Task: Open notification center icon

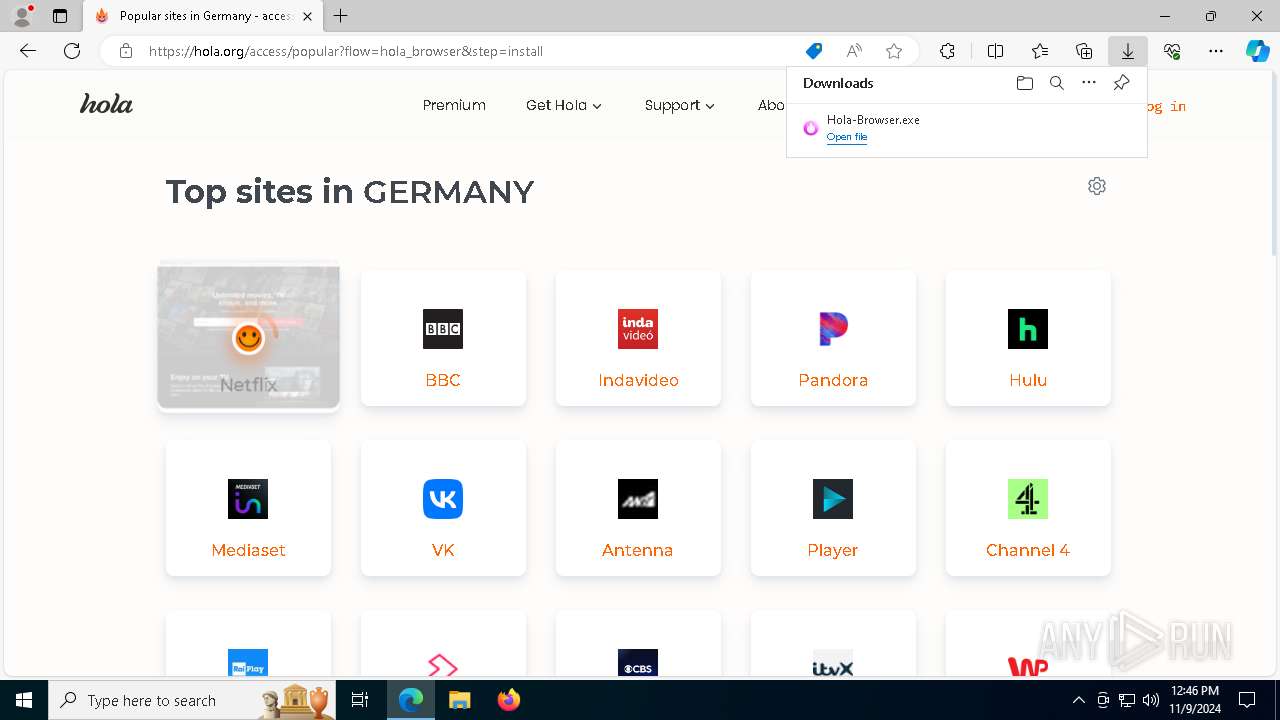Action: point(1247,700)
